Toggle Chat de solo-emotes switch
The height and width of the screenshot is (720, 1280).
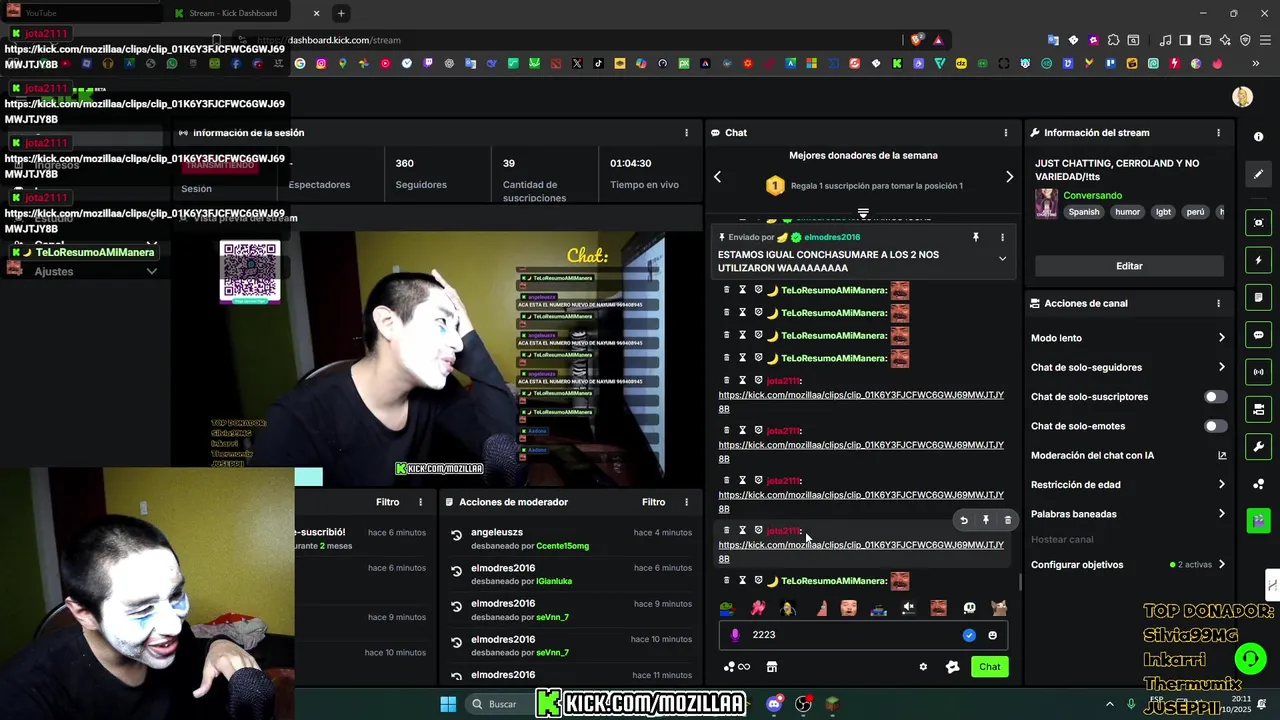tap(1215, 426)
